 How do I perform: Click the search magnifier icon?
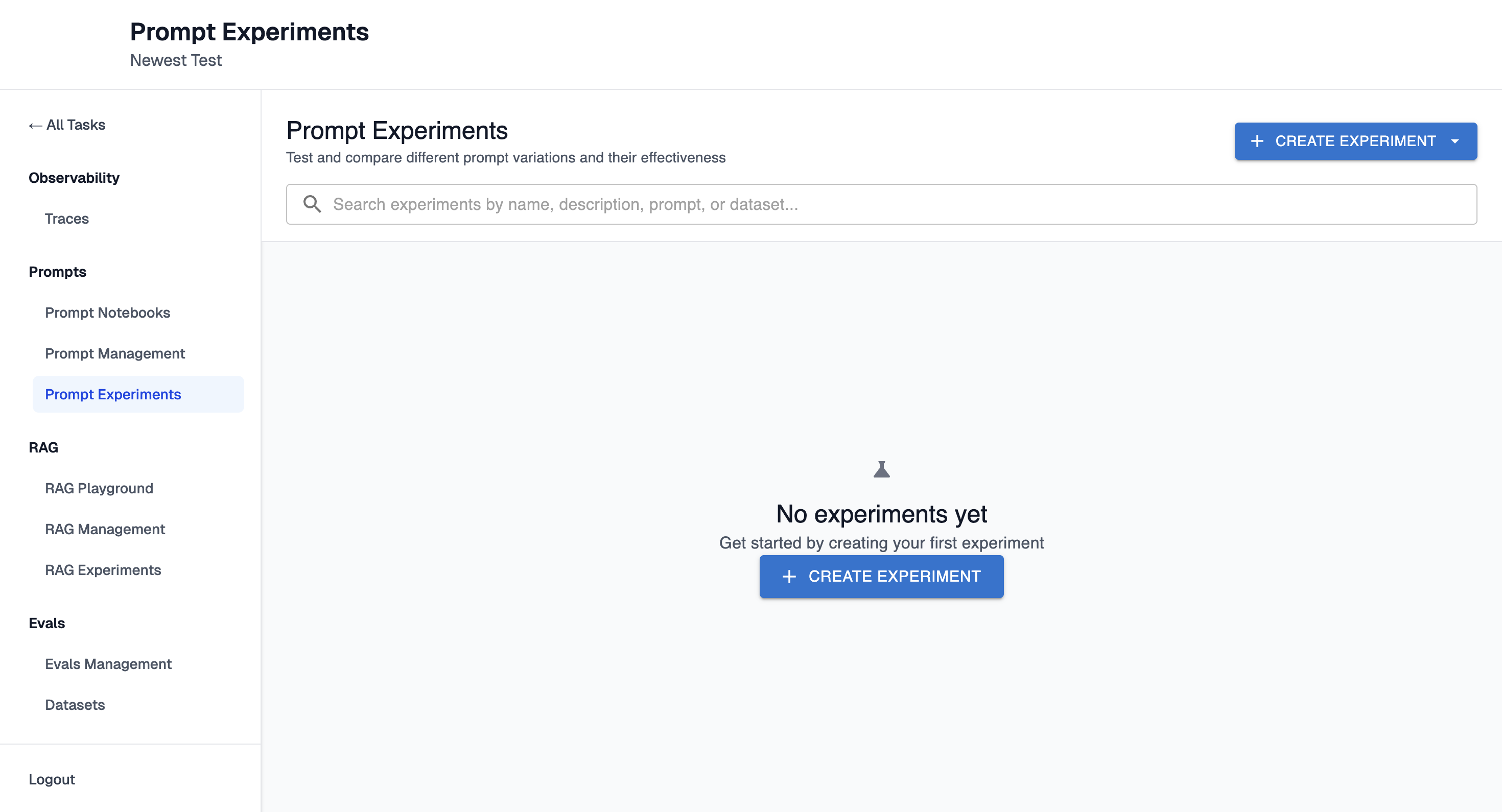312,204
